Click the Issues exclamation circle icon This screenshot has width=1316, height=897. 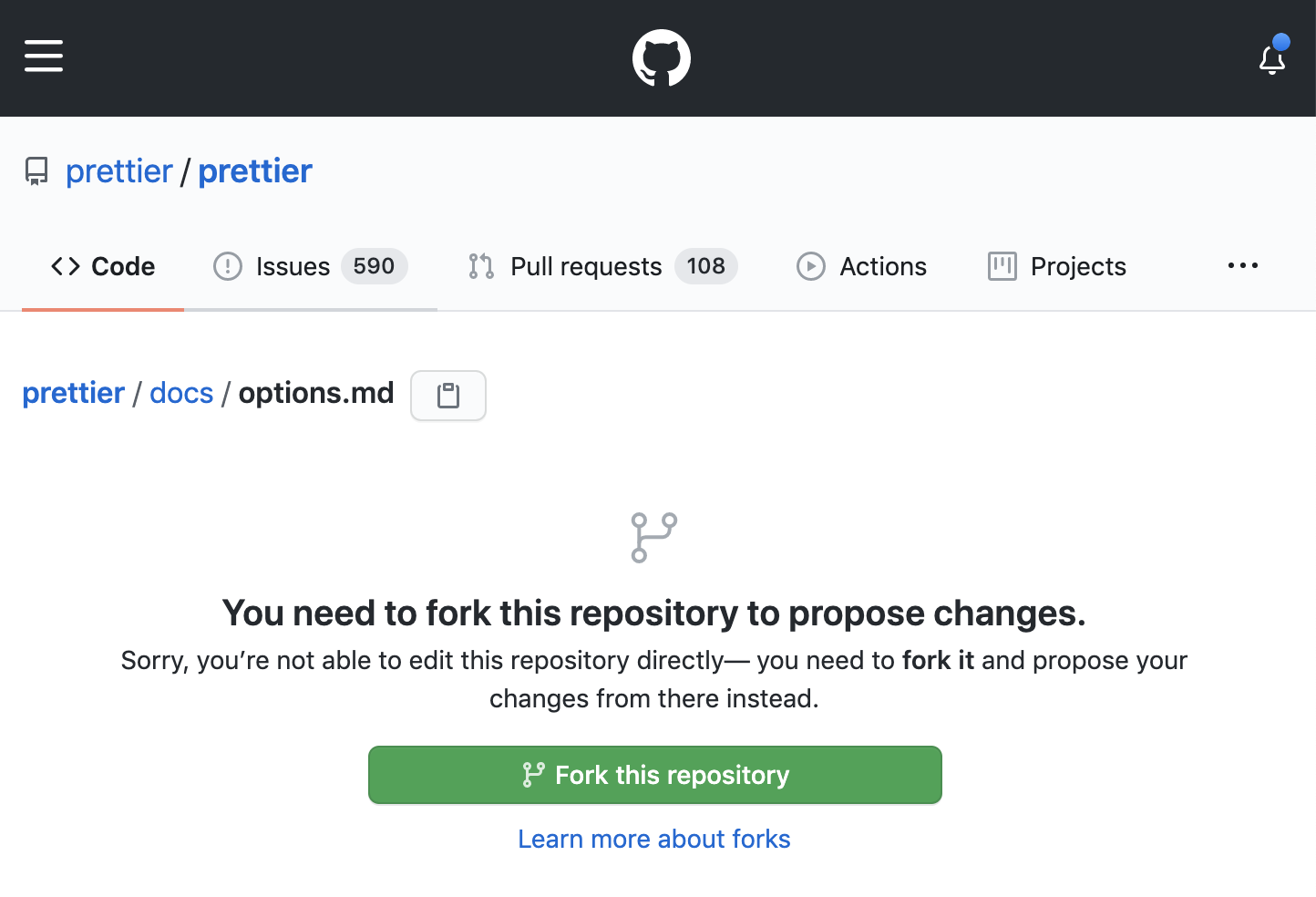[x=228, y=266]
